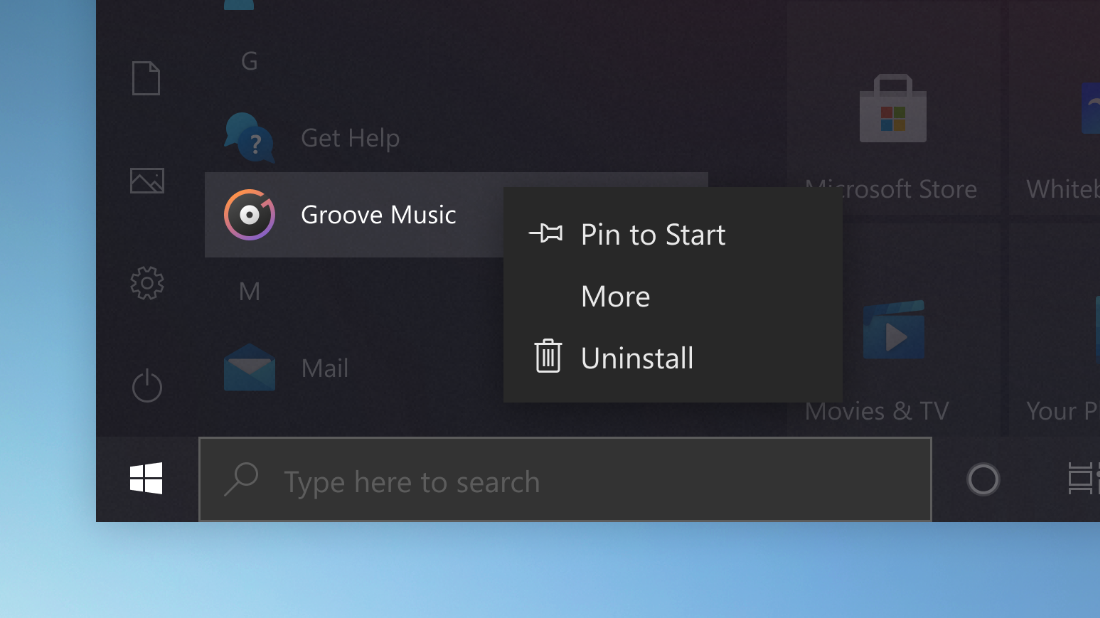Click the Power icon in Start sidebar
This screenshot has height=618, width=1100.
coord(147,385)
